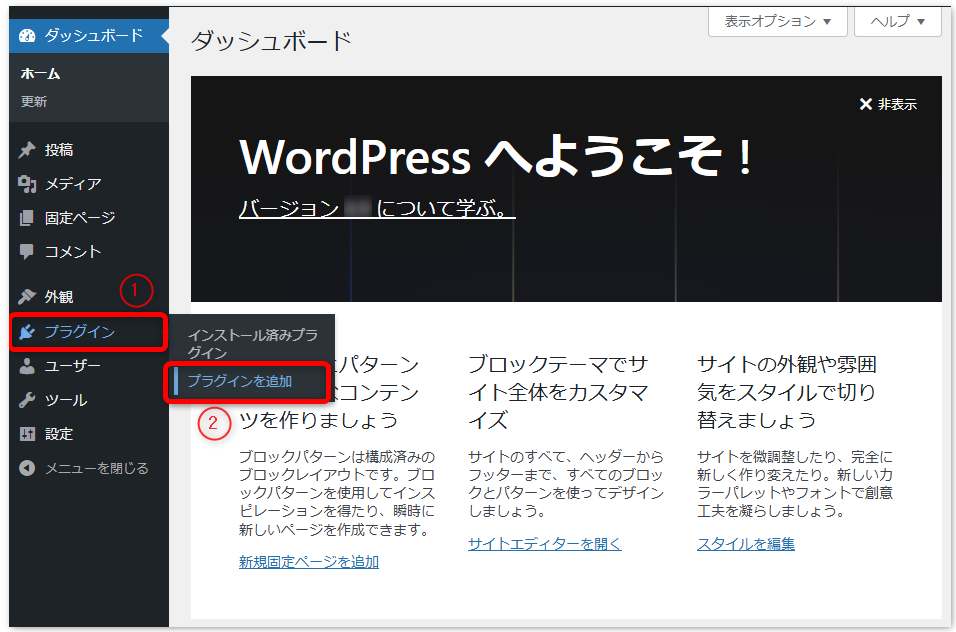
Task: Click the ダッシュボード dashboard icon
Action: [27, 34]
